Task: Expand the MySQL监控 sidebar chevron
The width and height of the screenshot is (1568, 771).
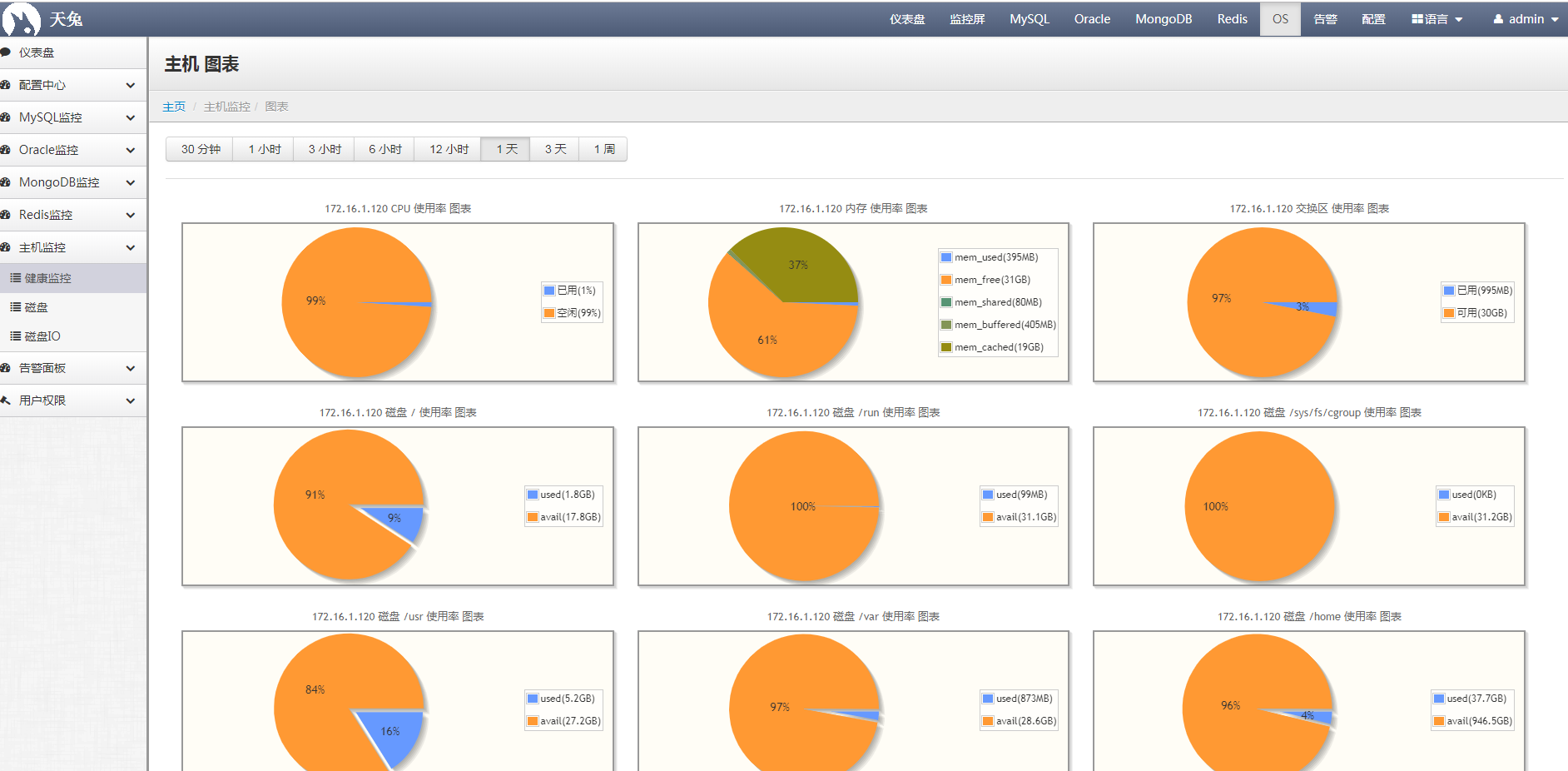Action: coord(131,117)
